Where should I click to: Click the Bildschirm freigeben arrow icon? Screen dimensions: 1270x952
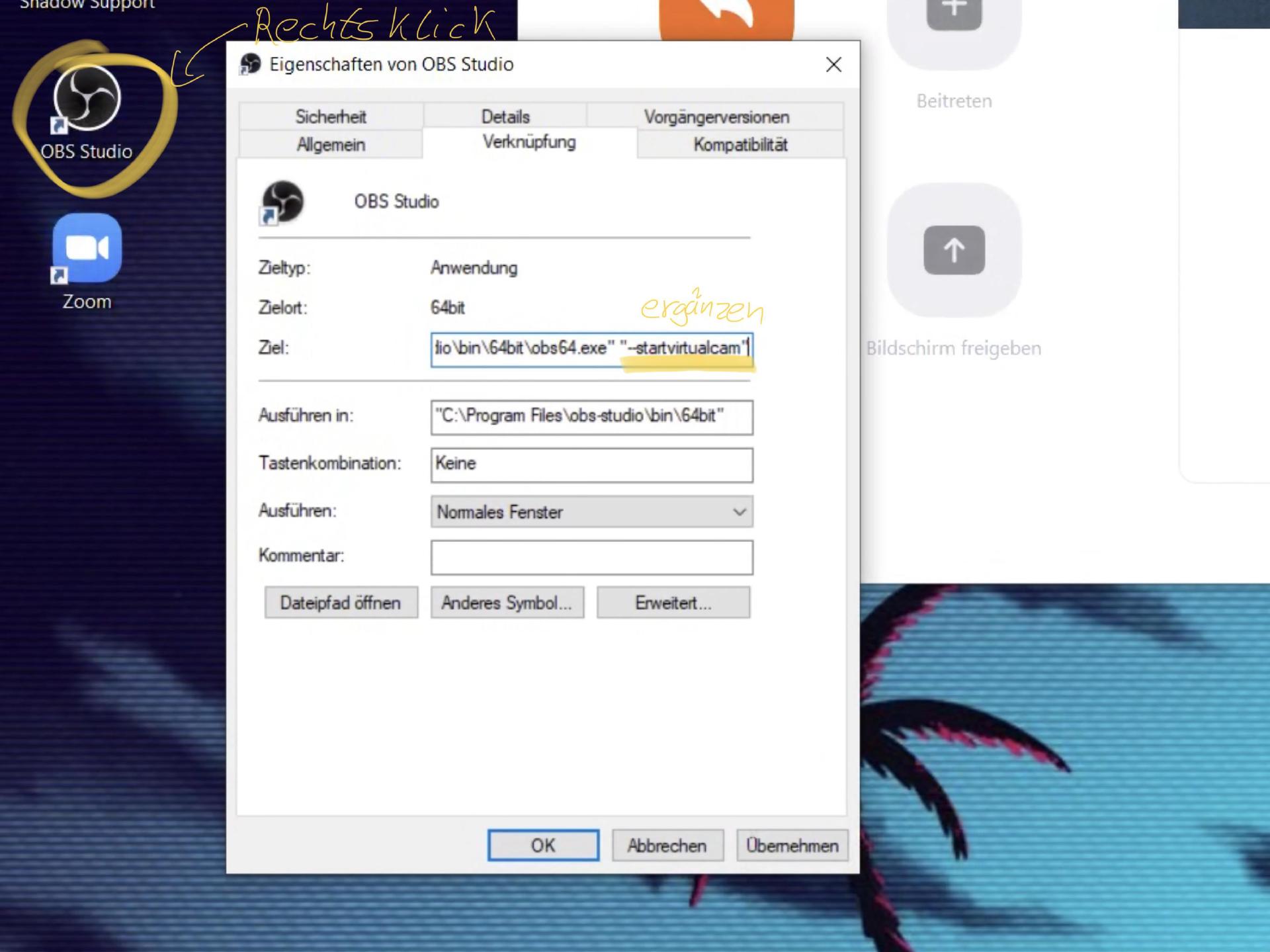point(954,250)
